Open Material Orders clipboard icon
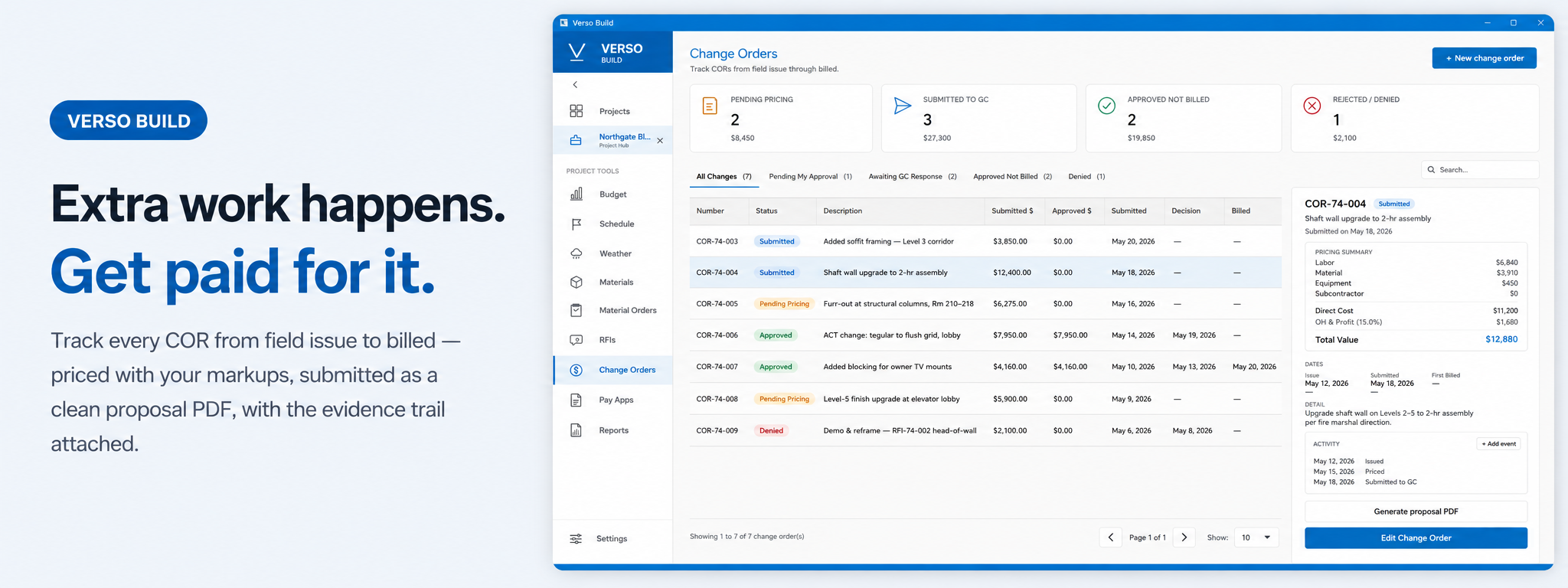 pos(577,310)
